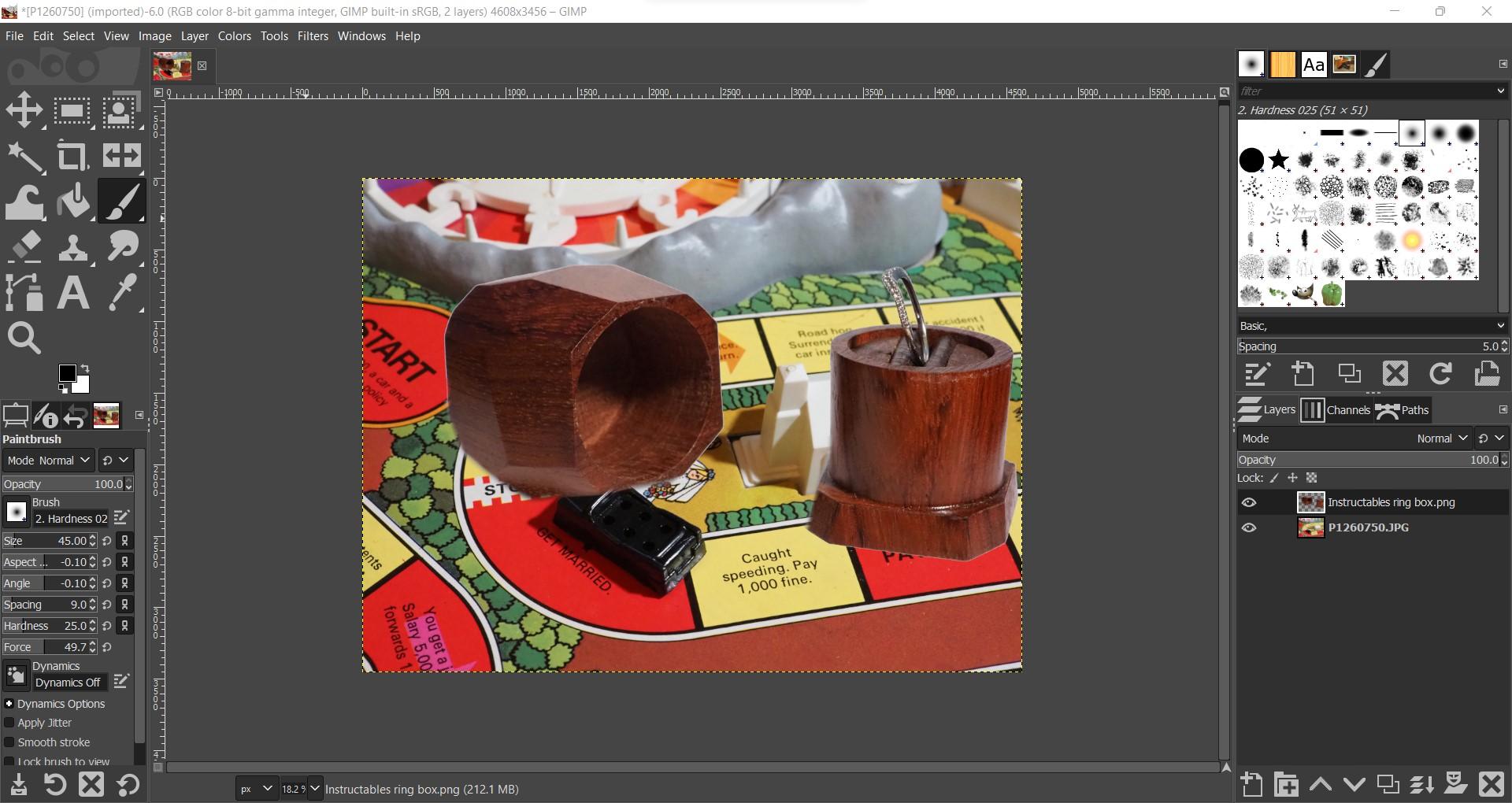Select the Smudge tool

(122, 246)
